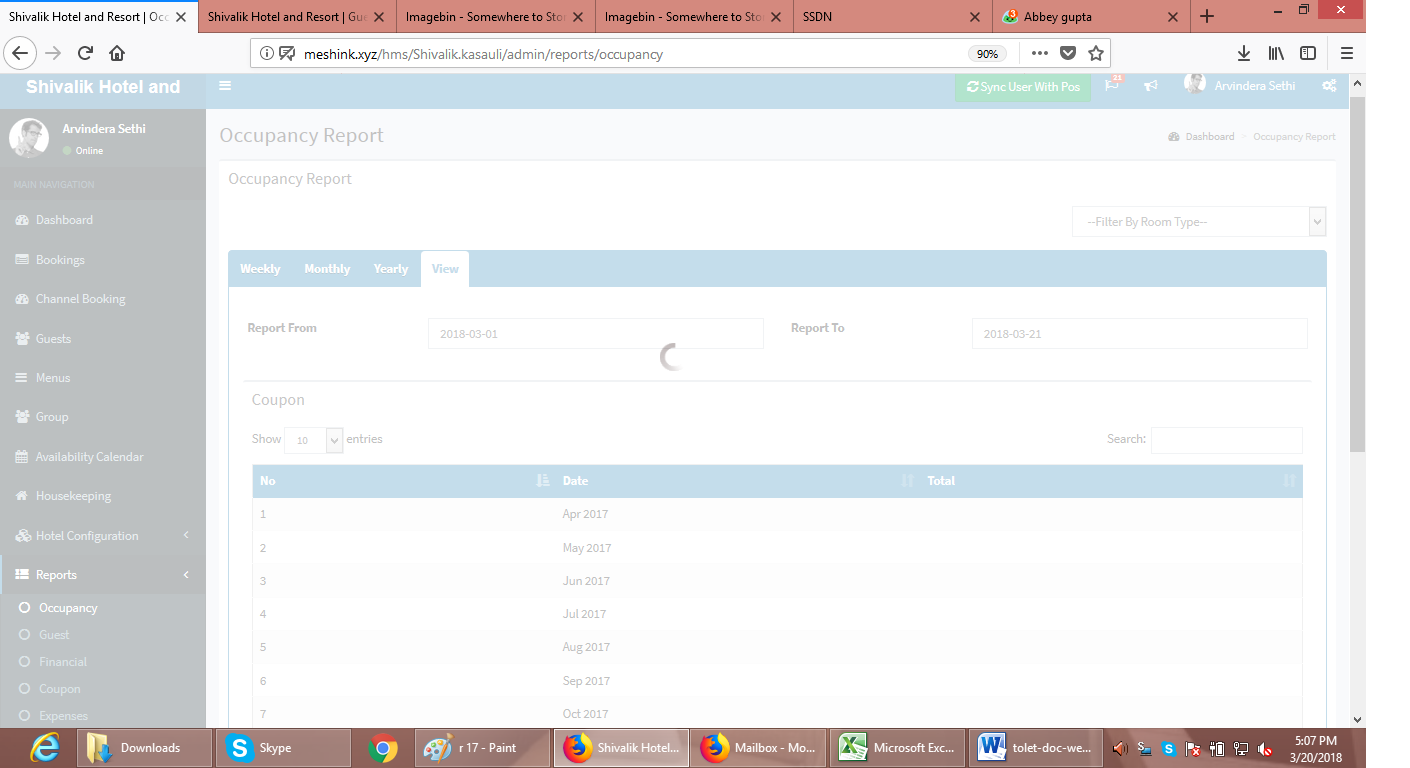The height and width of the screenshot is (768, 1410).
Task: Click the Reports list icon
Action: coord(22,575)
